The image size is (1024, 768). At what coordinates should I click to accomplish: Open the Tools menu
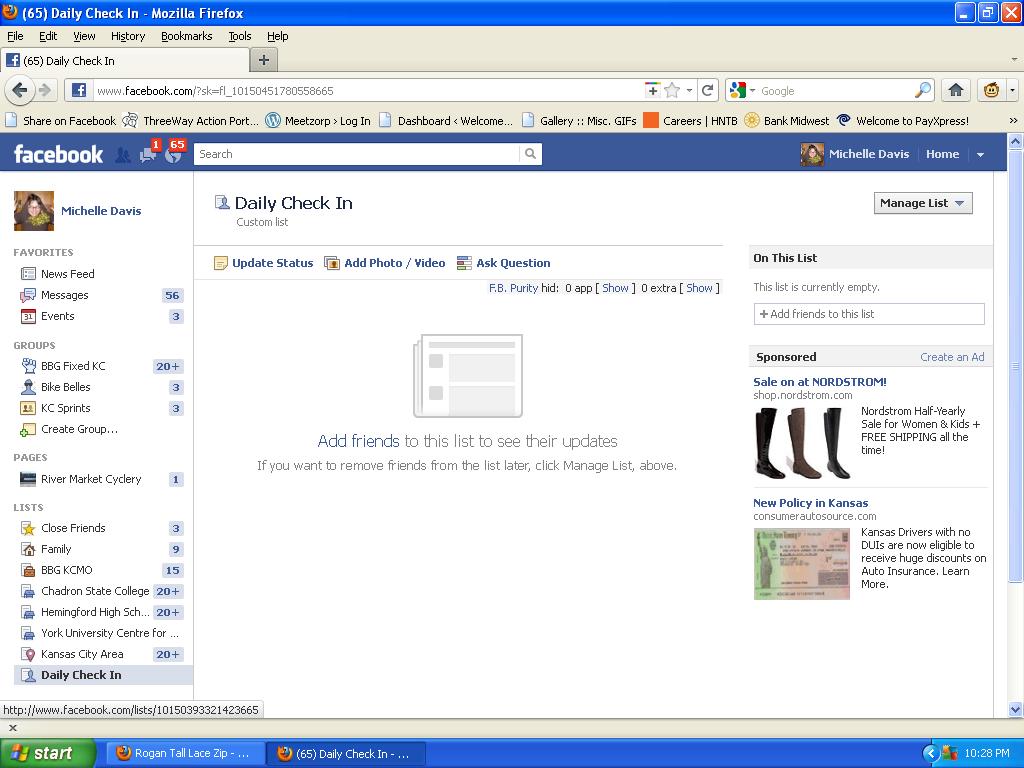click(x=240, y=36)
